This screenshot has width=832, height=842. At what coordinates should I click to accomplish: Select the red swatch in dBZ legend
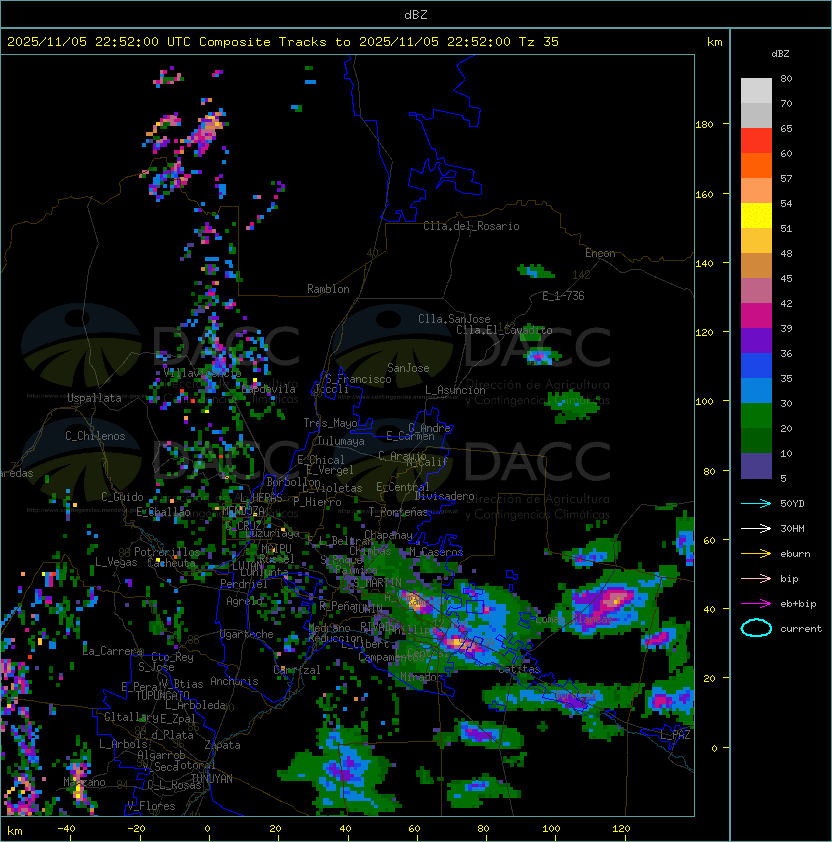(x=756, y=141)
